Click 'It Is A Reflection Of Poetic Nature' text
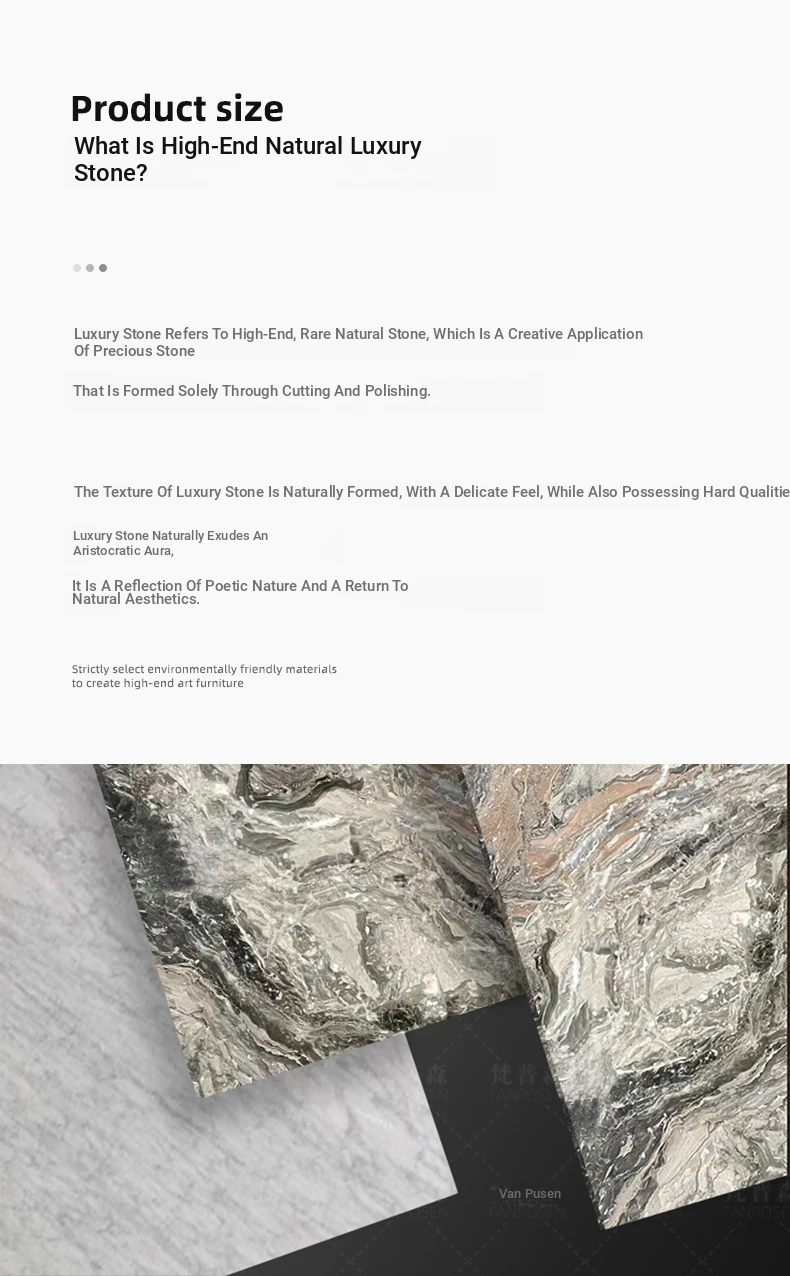 pos(240,592)
